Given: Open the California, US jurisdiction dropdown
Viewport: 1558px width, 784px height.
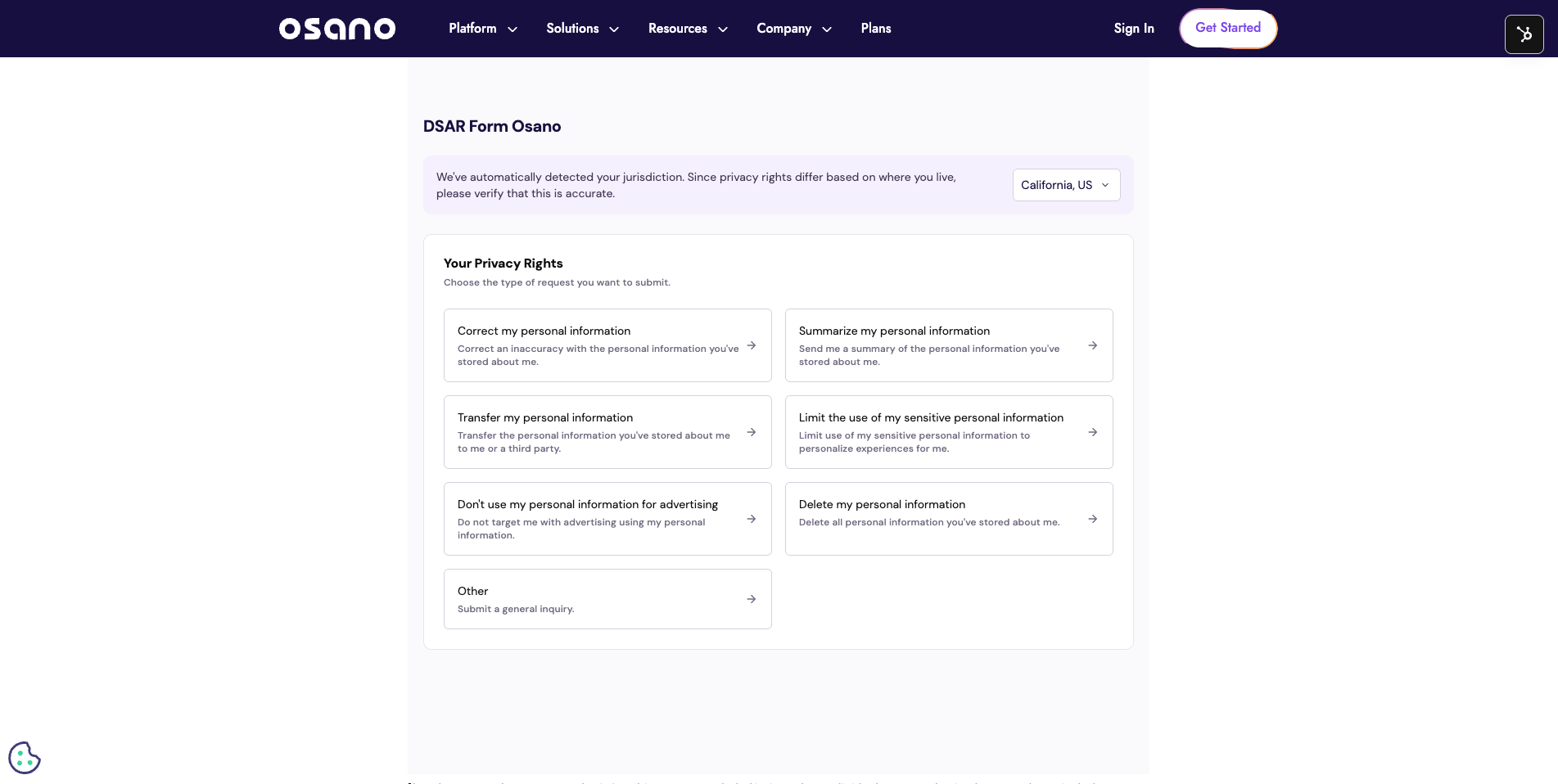Looking at the screenshot, I should pyautogui.click(x=1066, y=185).
